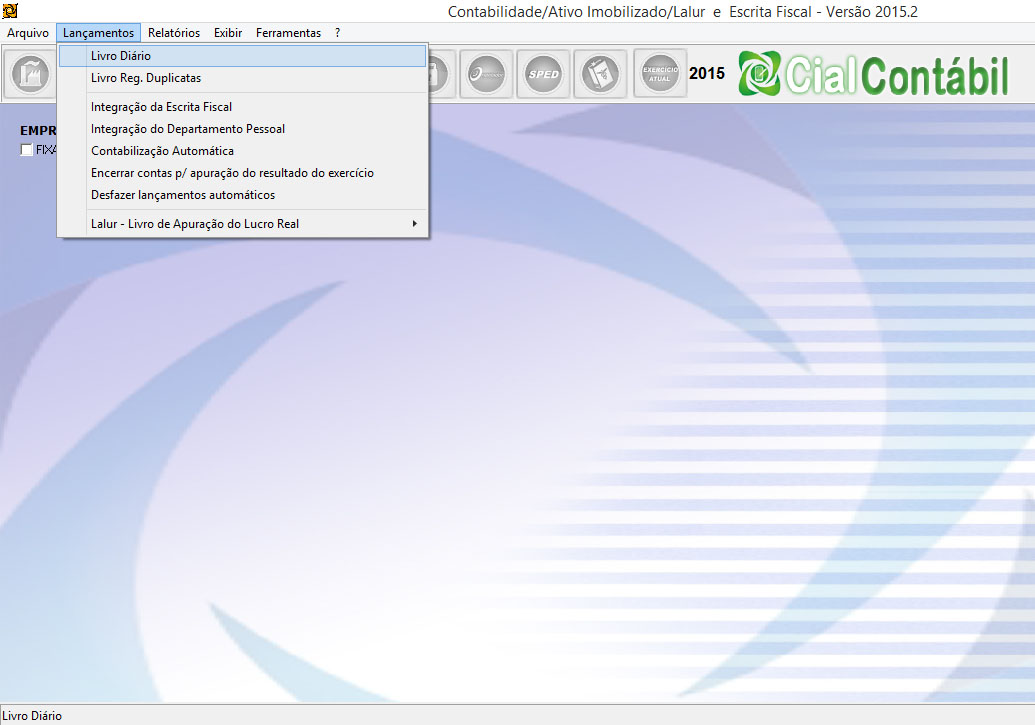Run Contabilização Automática from the menu

(x=162, y=151)
